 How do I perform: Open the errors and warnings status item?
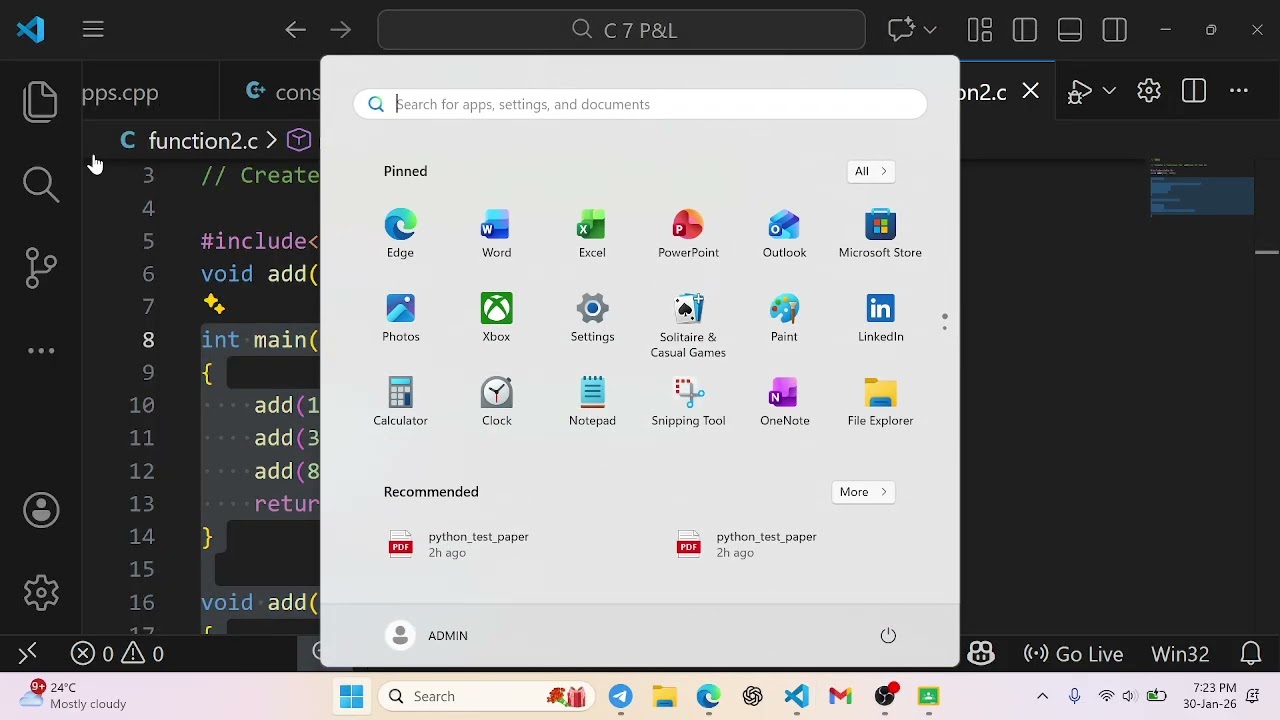pos(118,654)
